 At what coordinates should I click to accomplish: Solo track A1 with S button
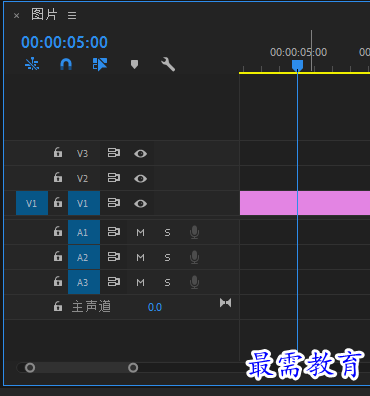(x=167, y=232)
